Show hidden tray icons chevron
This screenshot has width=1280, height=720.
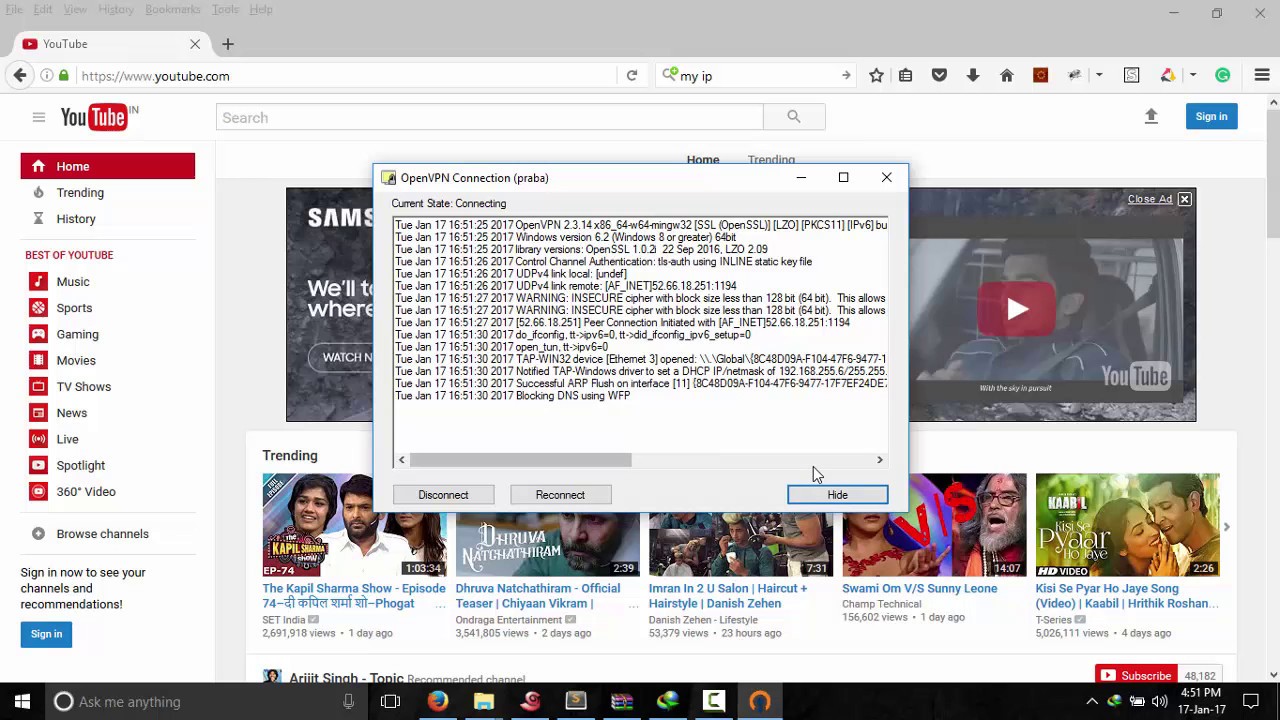click(1092, 701)
